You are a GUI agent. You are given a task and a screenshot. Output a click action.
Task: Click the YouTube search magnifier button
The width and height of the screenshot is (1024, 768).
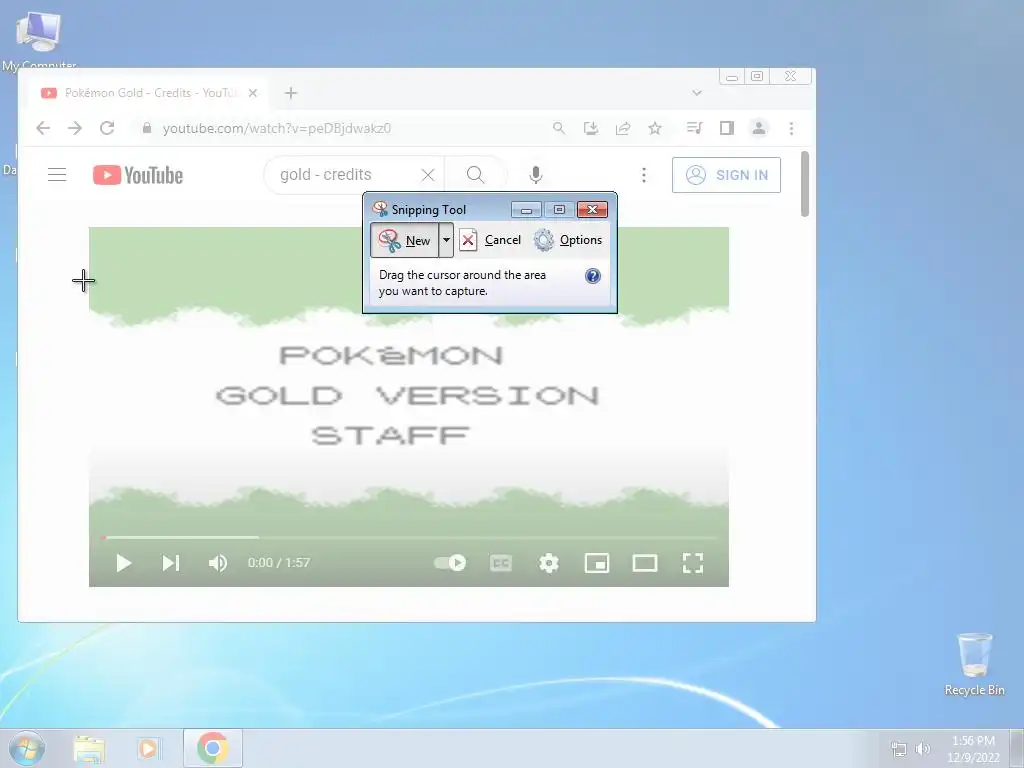coord(476,175)
